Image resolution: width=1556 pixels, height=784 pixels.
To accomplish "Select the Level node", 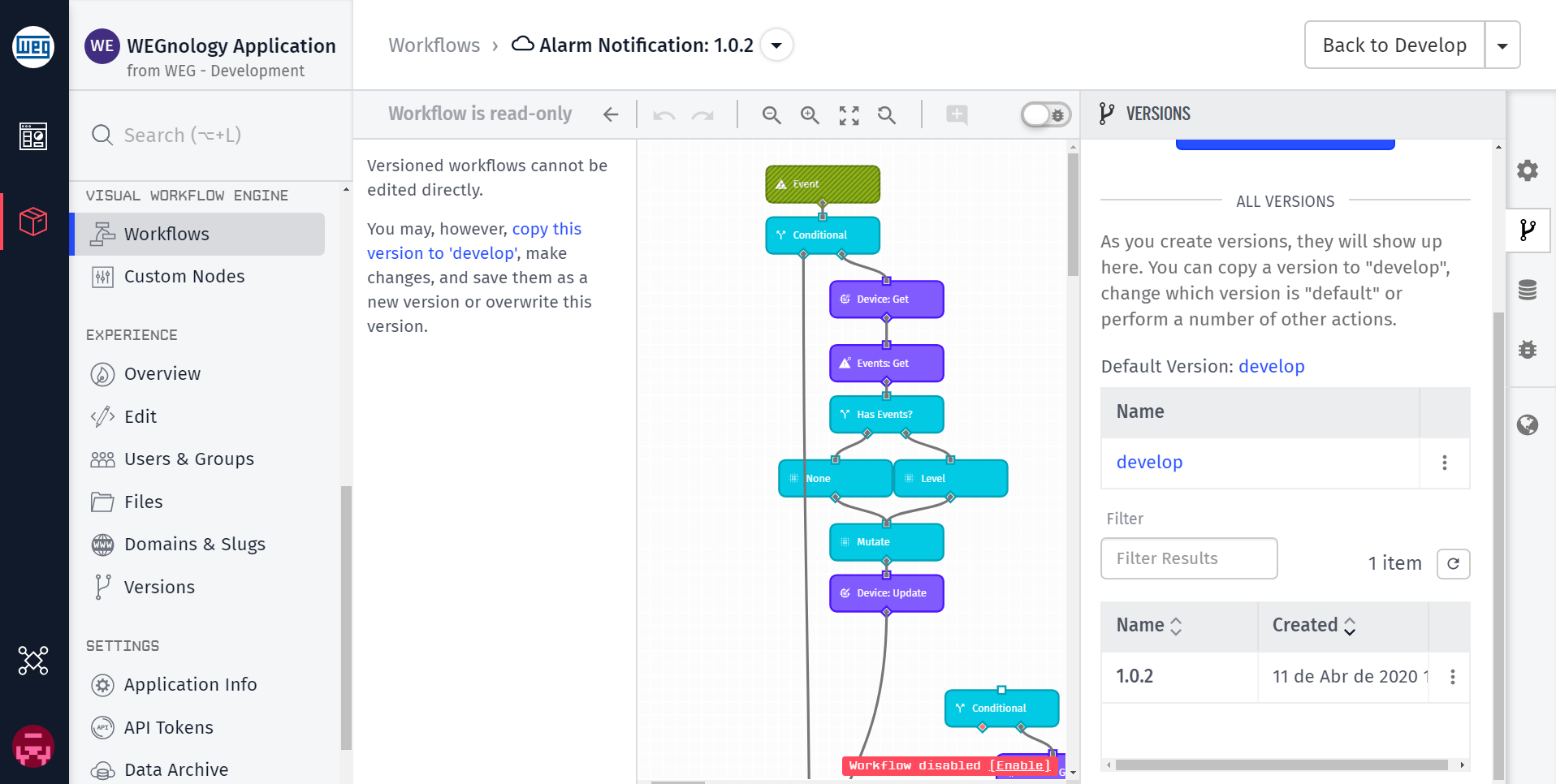I will pos(951,479).
